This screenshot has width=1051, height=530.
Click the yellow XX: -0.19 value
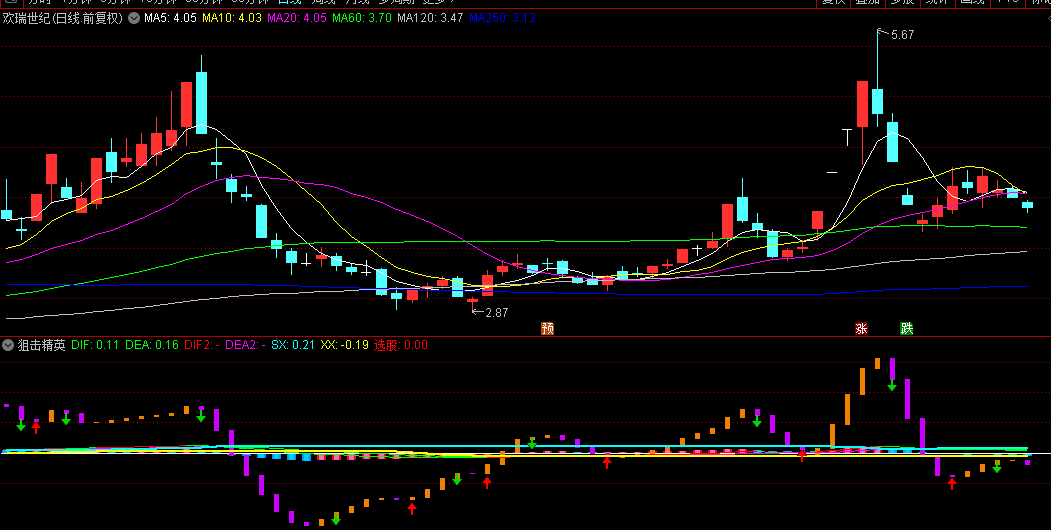tap(345, 345)
